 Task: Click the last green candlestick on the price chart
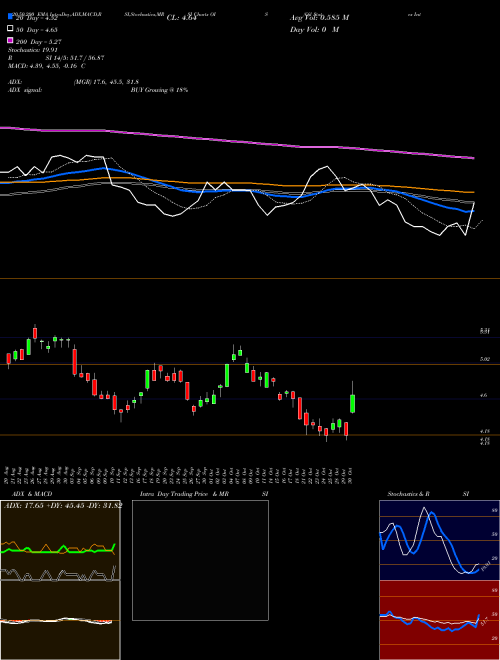tap(352, 403)
